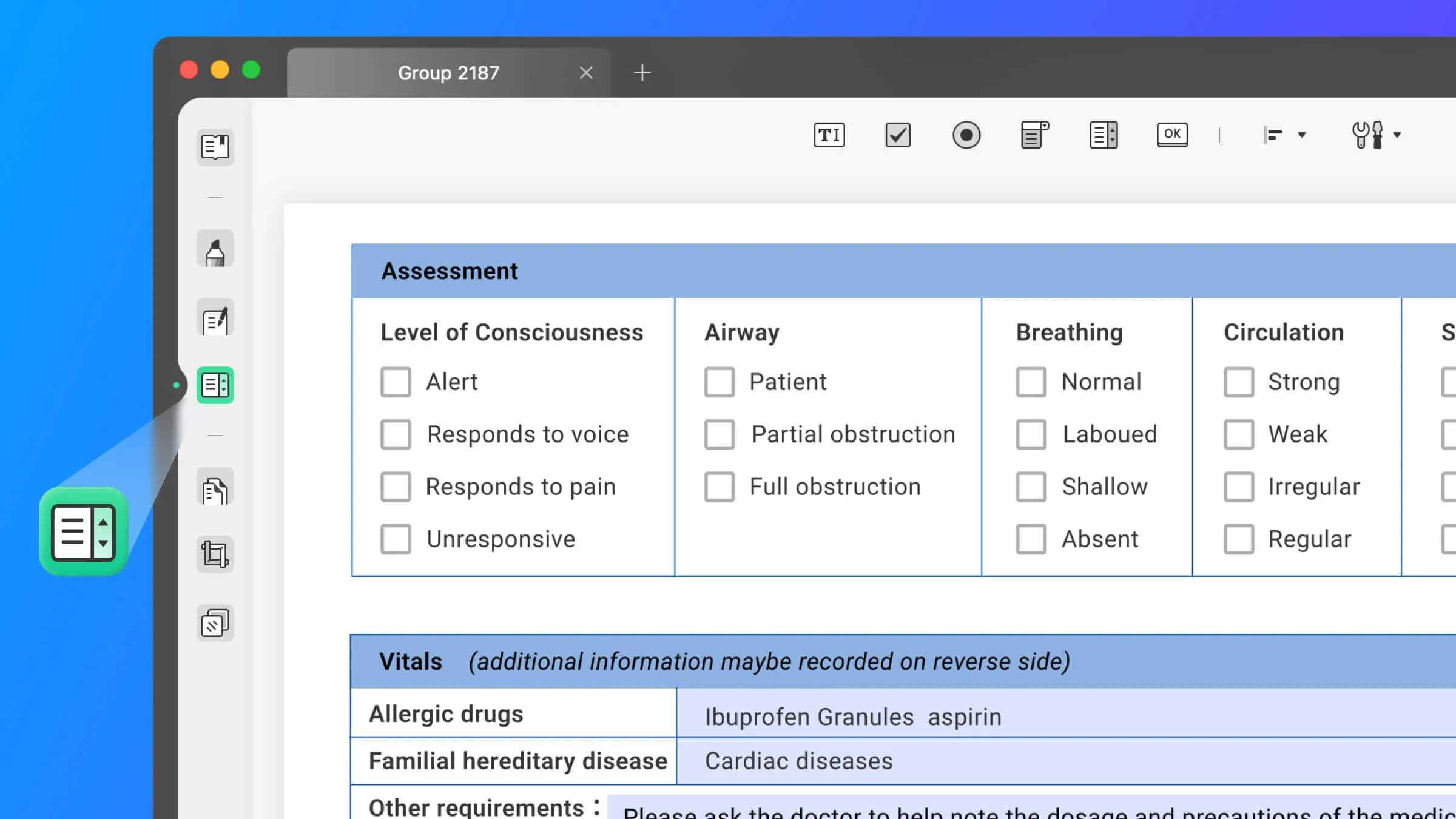
Task: Select the Responds to voice checkbox
Action: [x=395, y=434]
